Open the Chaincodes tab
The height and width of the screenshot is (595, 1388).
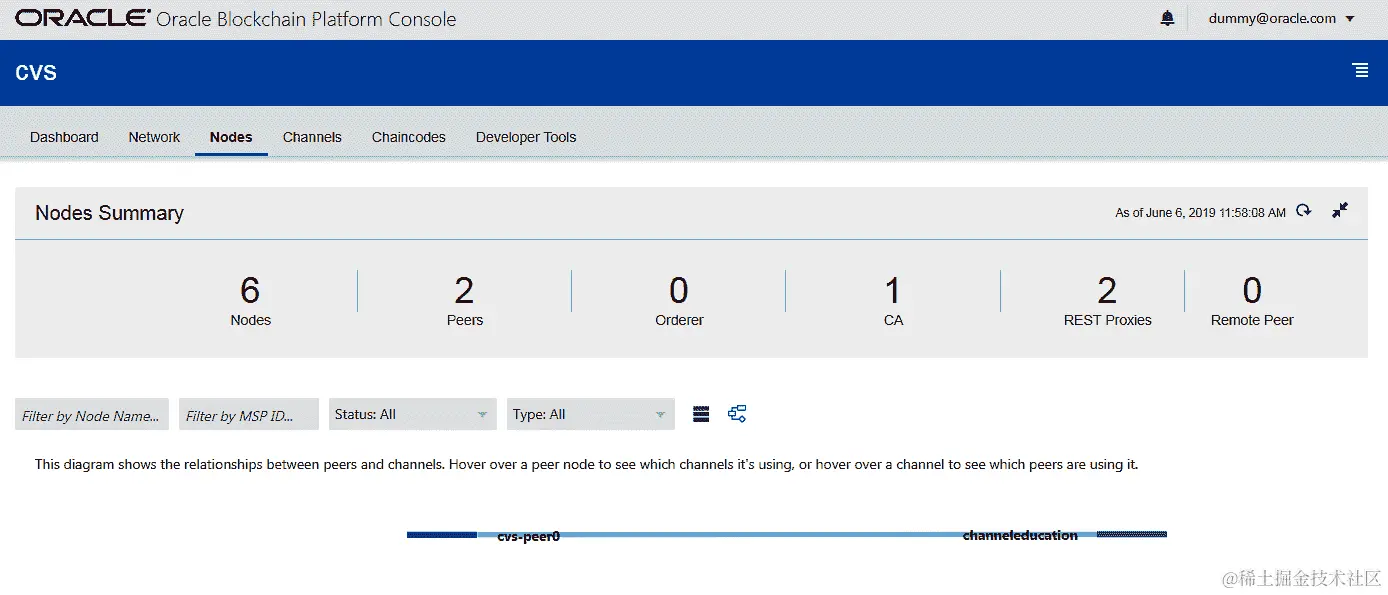click(x=409, y=137)
